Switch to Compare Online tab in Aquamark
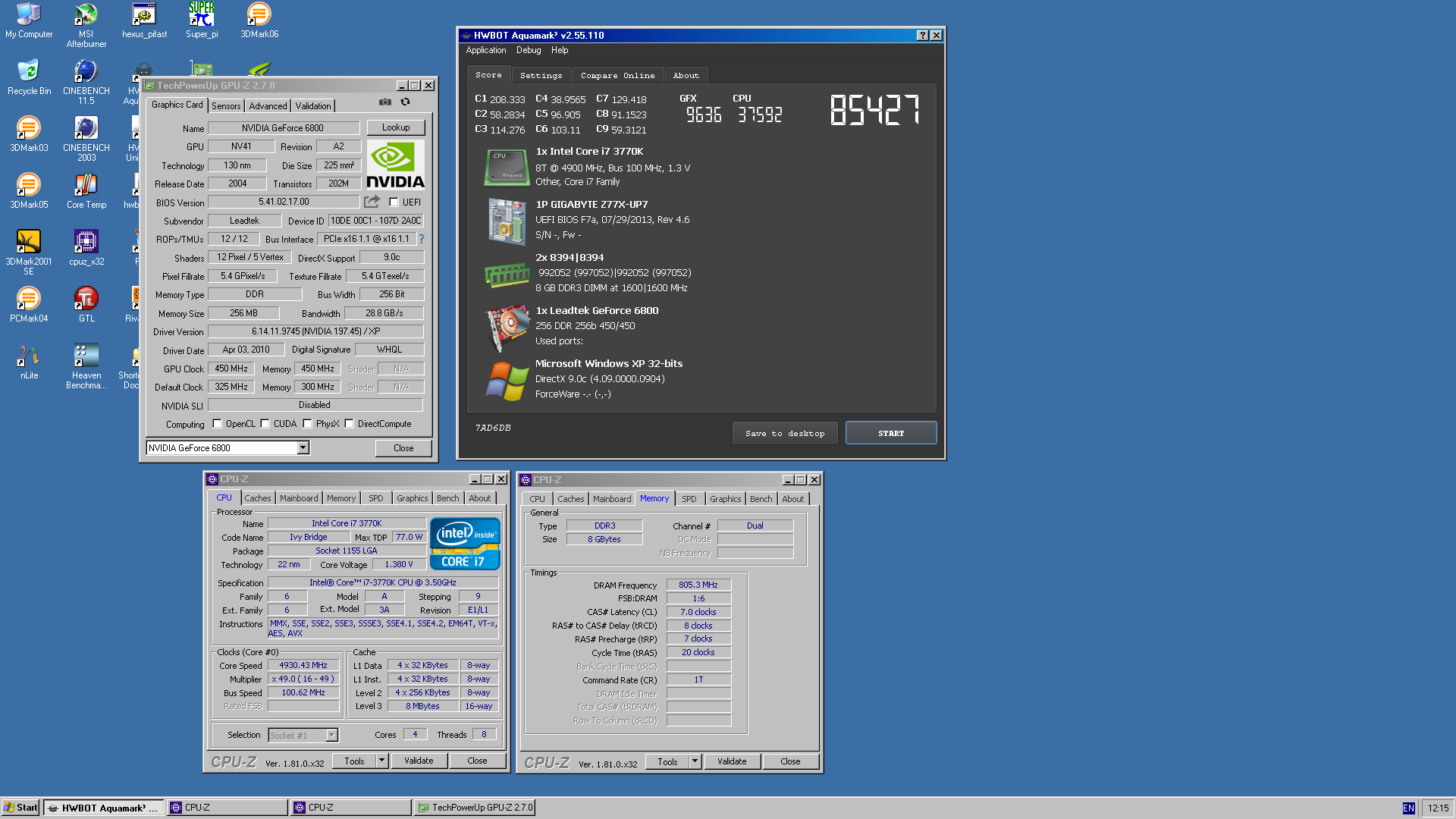 tap(618, 75)
